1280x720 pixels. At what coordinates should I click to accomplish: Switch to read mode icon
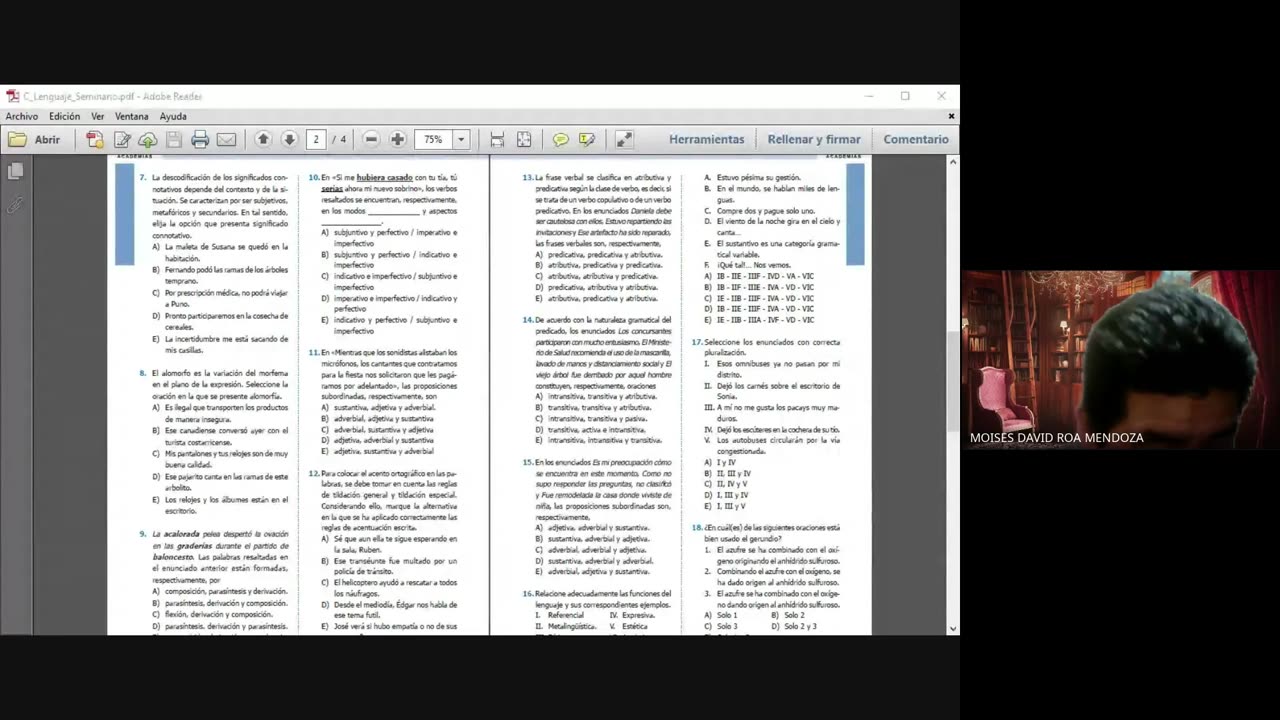(x=623, y=140)
